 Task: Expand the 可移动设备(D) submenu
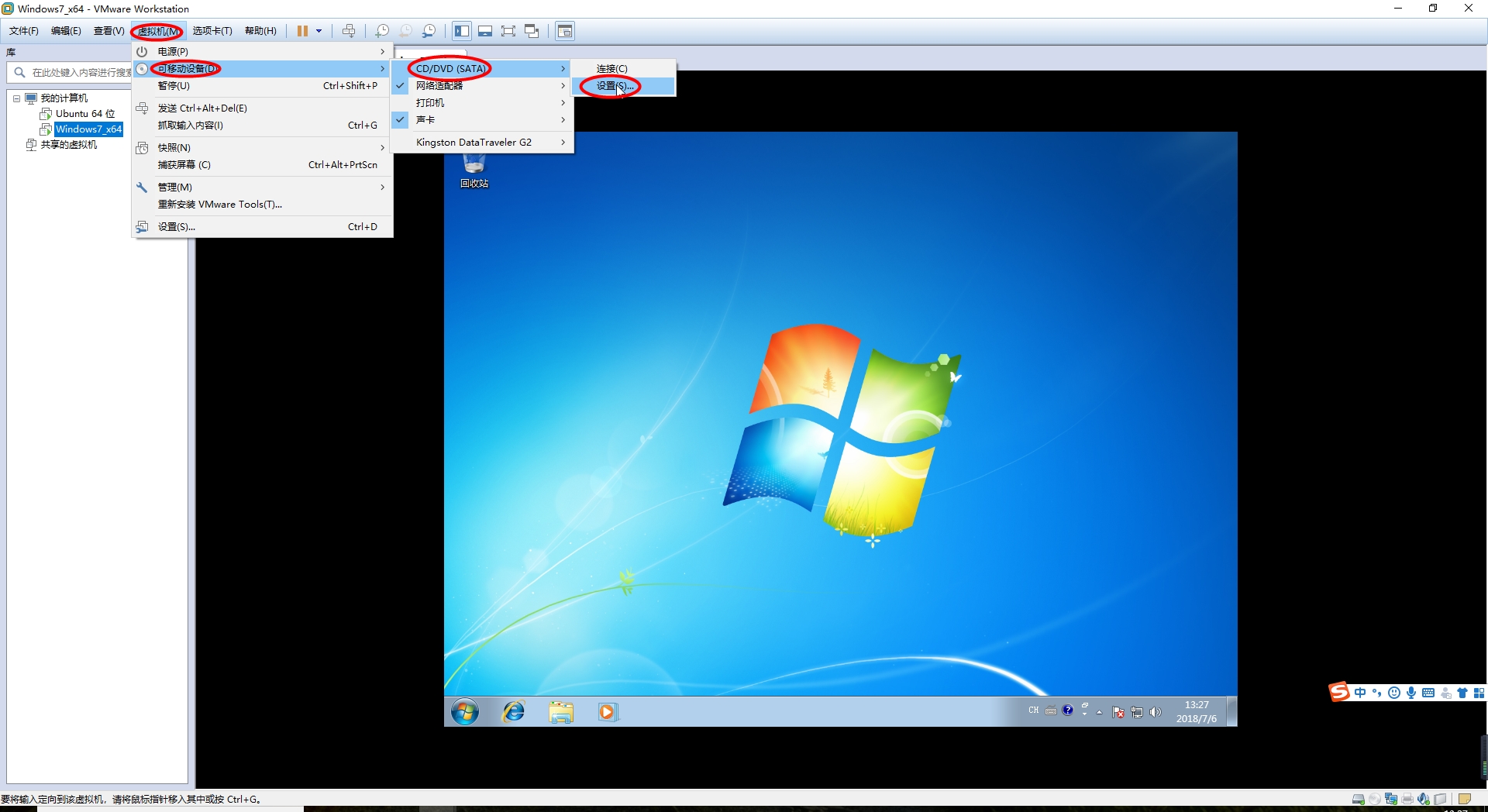(263, 68)
